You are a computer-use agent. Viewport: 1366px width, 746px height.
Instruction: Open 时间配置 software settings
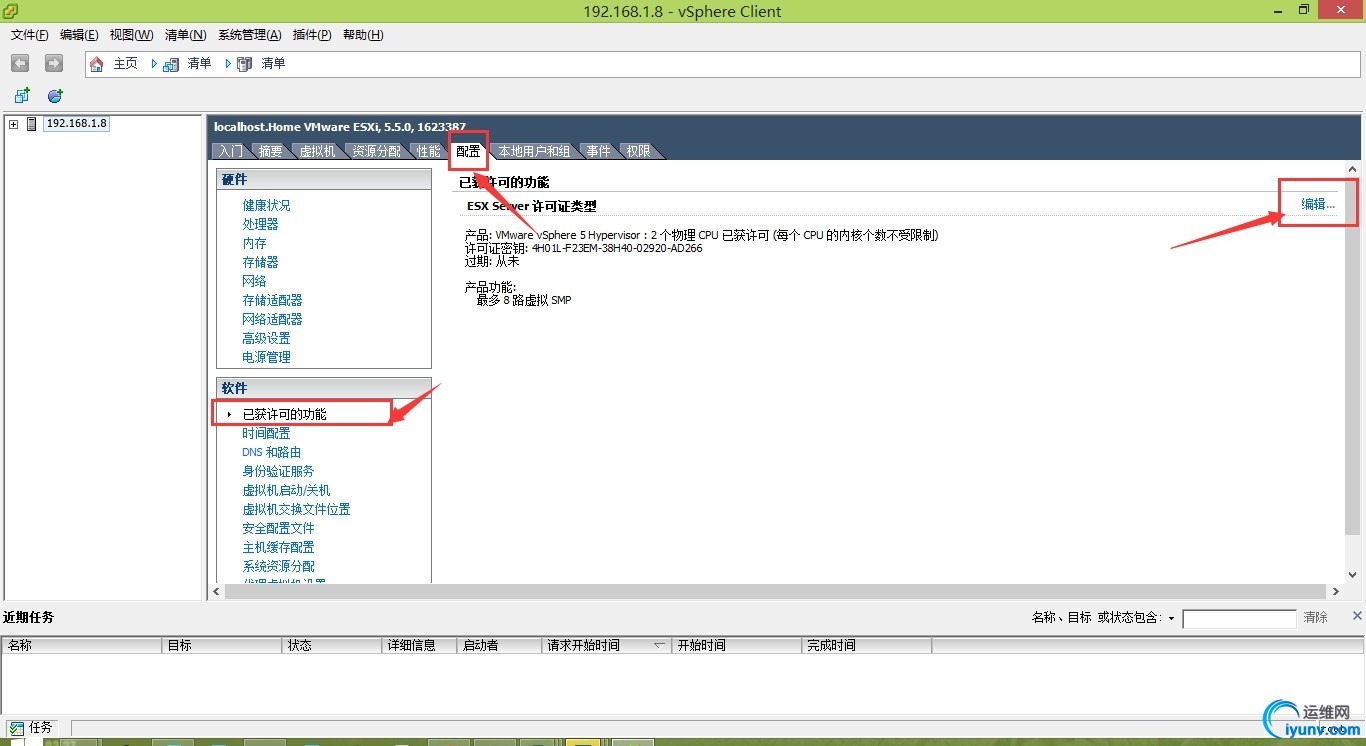266,433
